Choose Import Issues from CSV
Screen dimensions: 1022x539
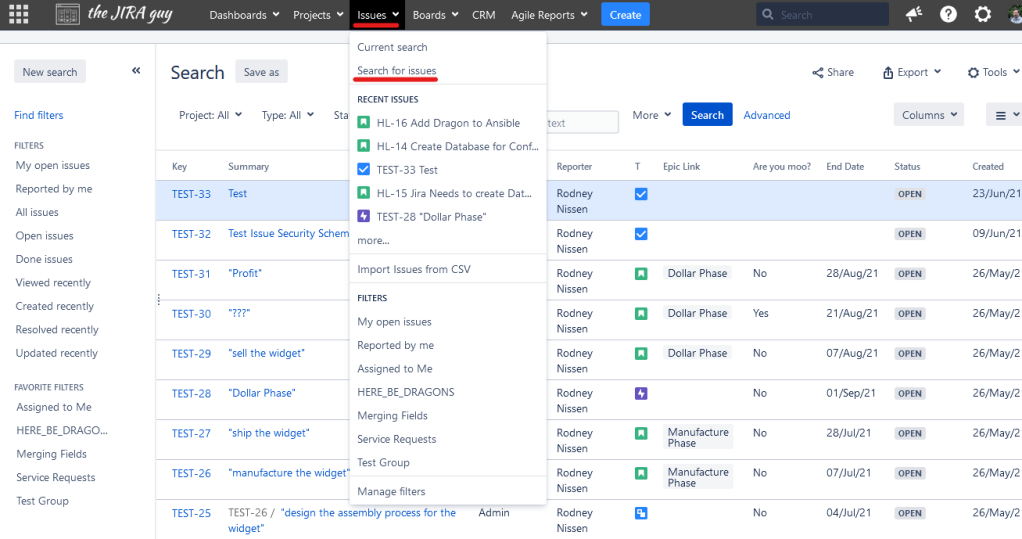click(413, 269)
